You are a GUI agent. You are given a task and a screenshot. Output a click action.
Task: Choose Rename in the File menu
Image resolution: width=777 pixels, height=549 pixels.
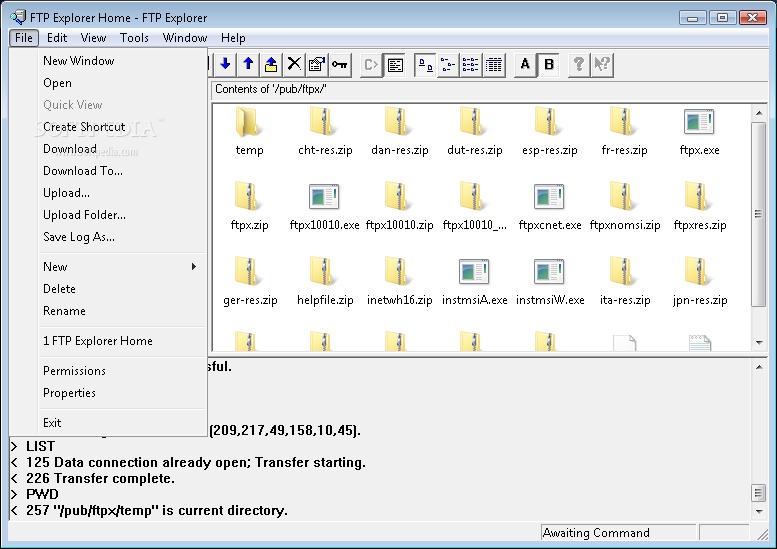pyautogui.click(x=122, y=311)
